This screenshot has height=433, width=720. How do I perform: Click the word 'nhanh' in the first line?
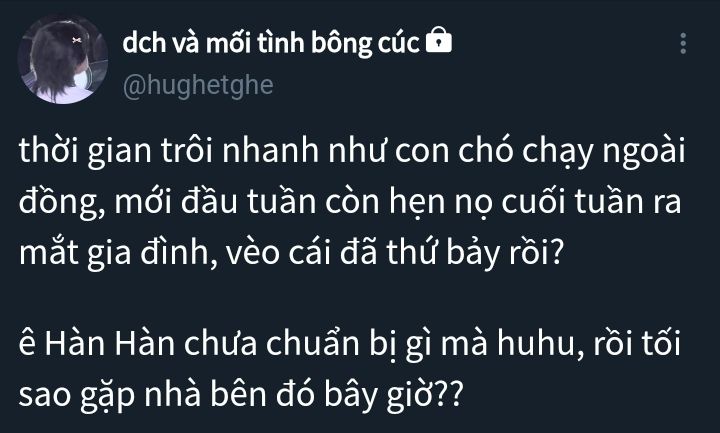tap(271, 151)
